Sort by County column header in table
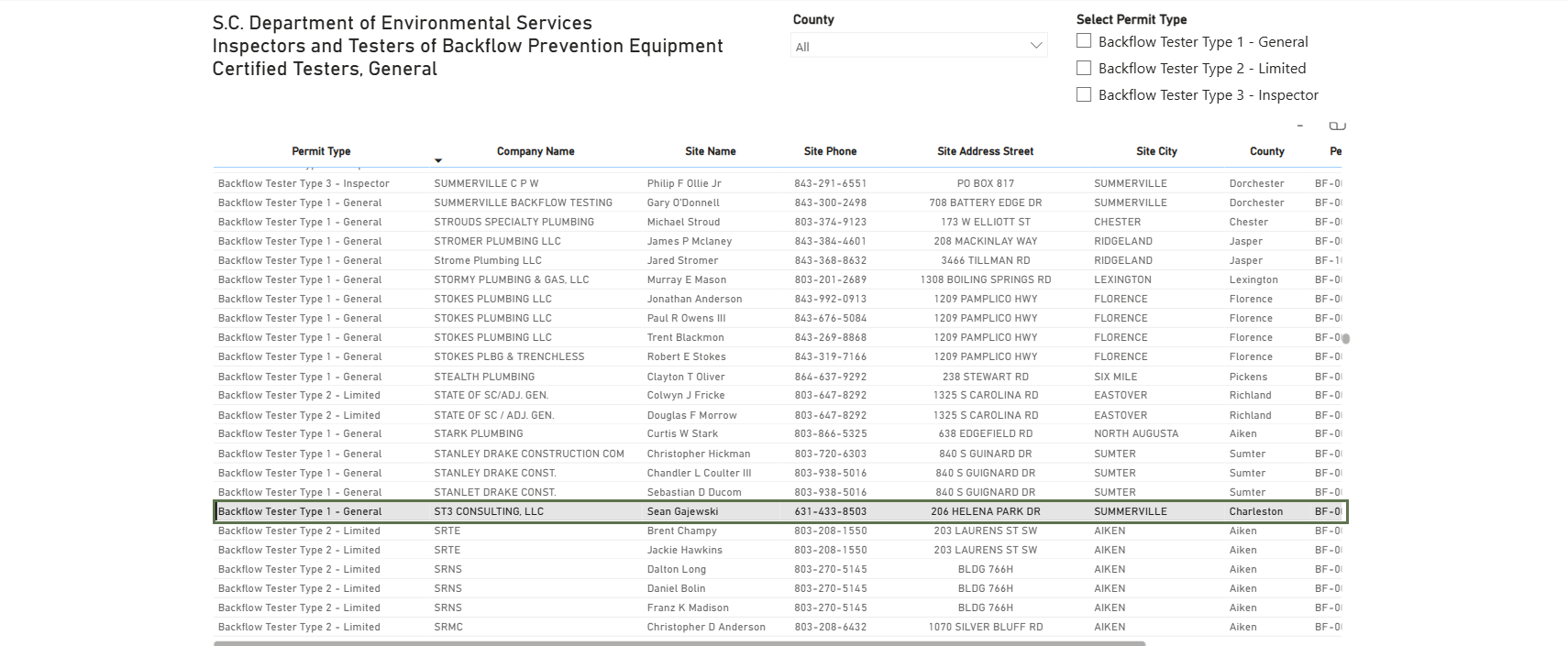Screen dimensions: 1568x646 tap(1266, 151)
